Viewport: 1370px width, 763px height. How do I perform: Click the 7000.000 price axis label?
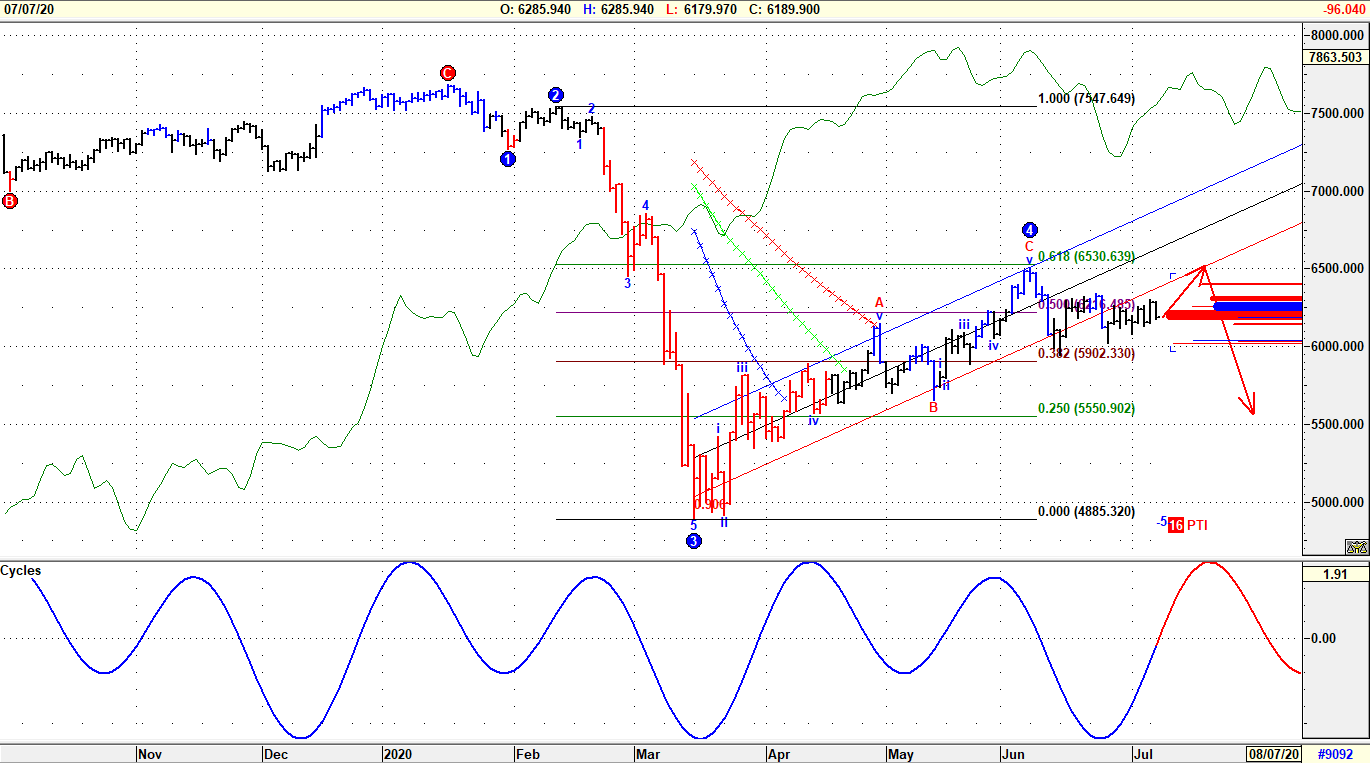click(1337, 191)
